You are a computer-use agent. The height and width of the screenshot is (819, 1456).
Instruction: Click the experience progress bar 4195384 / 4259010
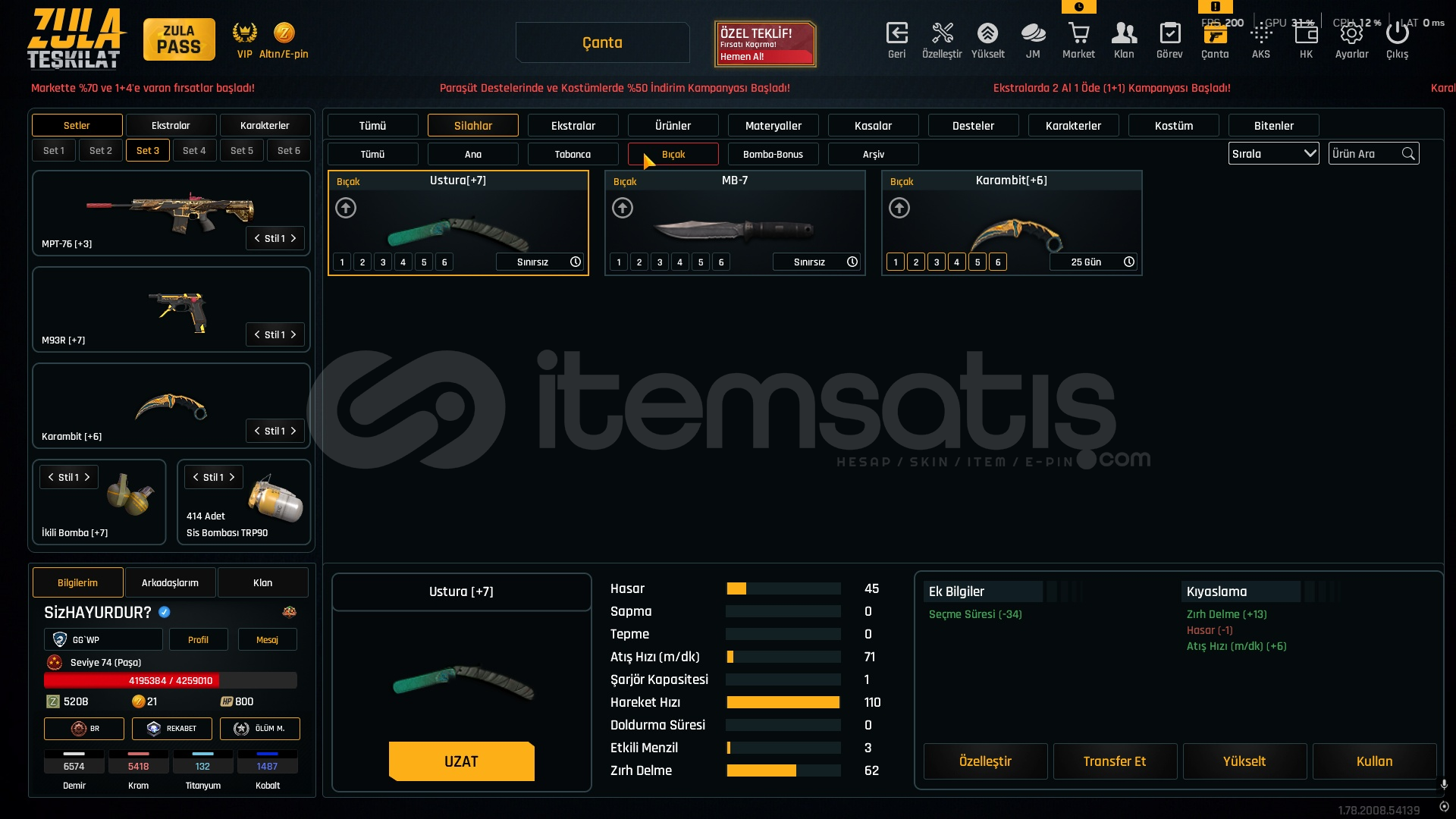171,680
